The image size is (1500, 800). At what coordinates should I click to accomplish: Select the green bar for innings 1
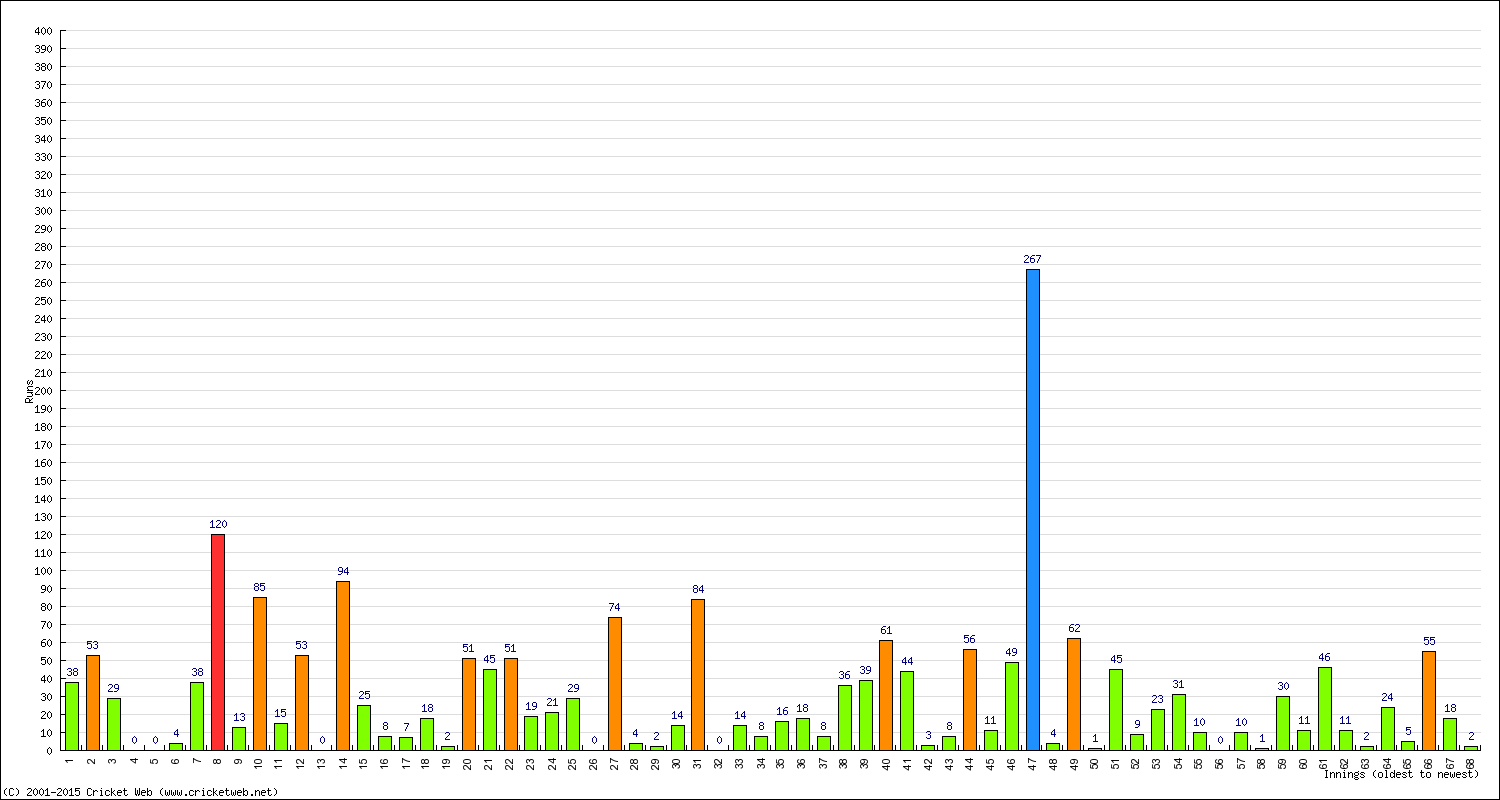click(72, 716)
